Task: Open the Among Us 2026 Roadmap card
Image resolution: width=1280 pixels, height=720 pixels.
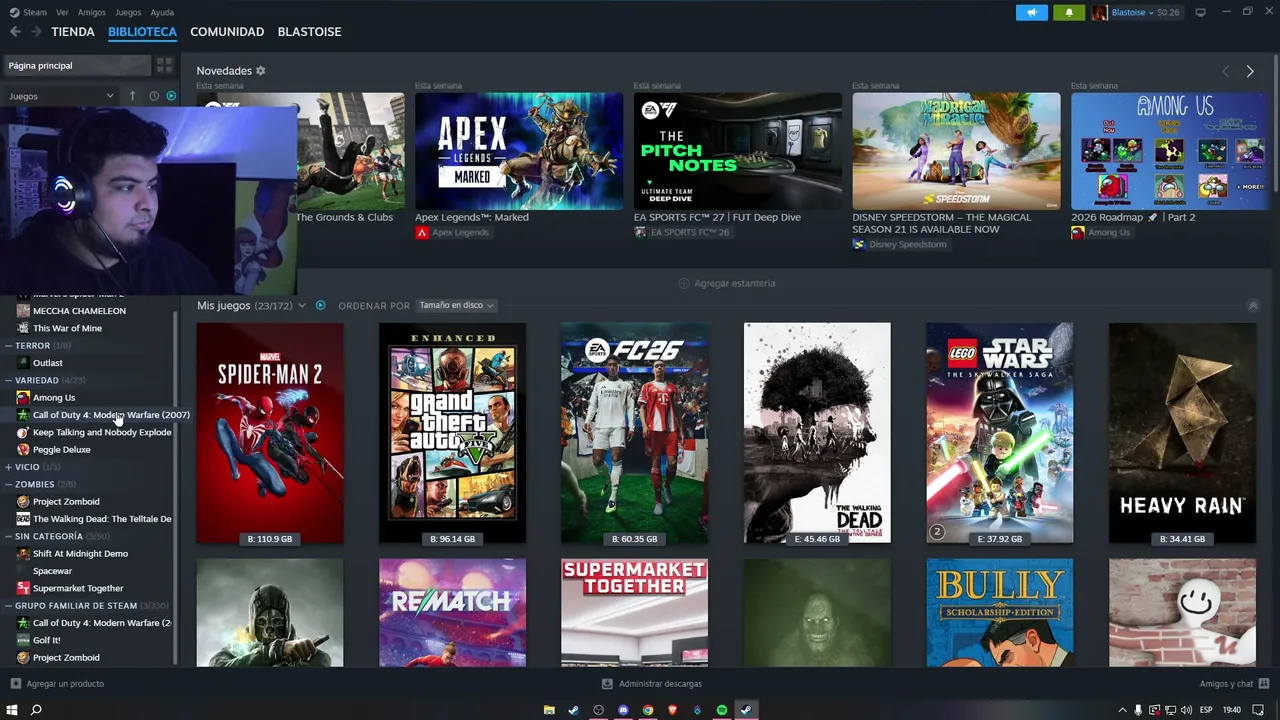Action: coord(1170,151)
